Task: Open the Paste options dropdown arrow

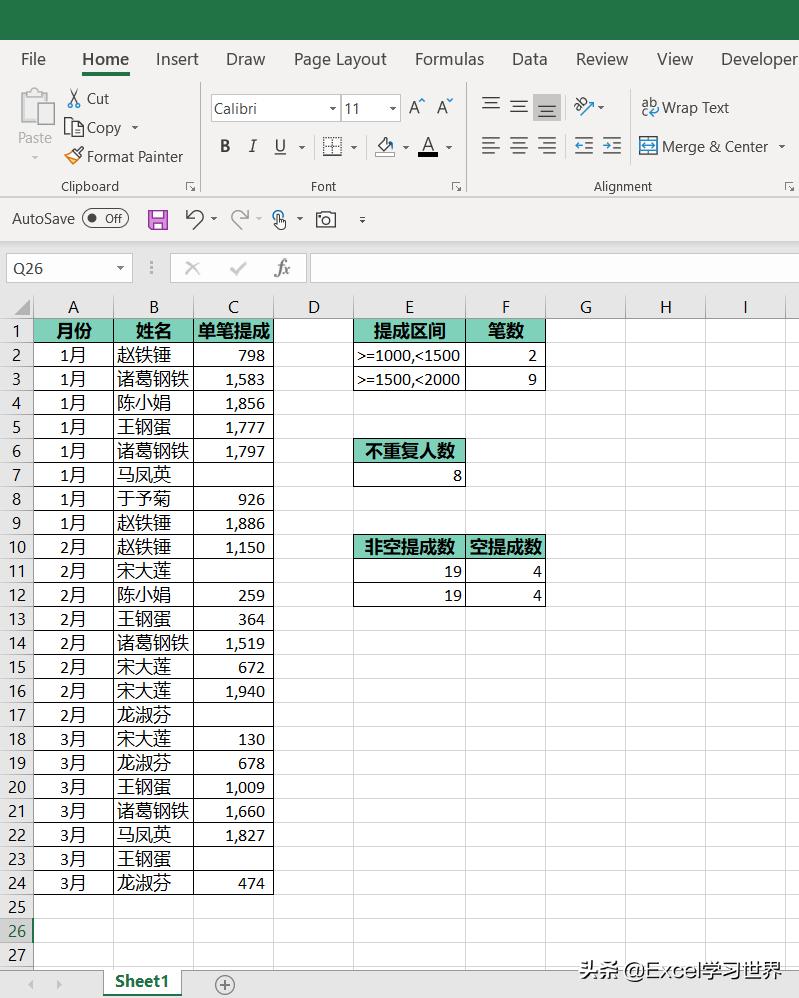Action: [35, 157]
